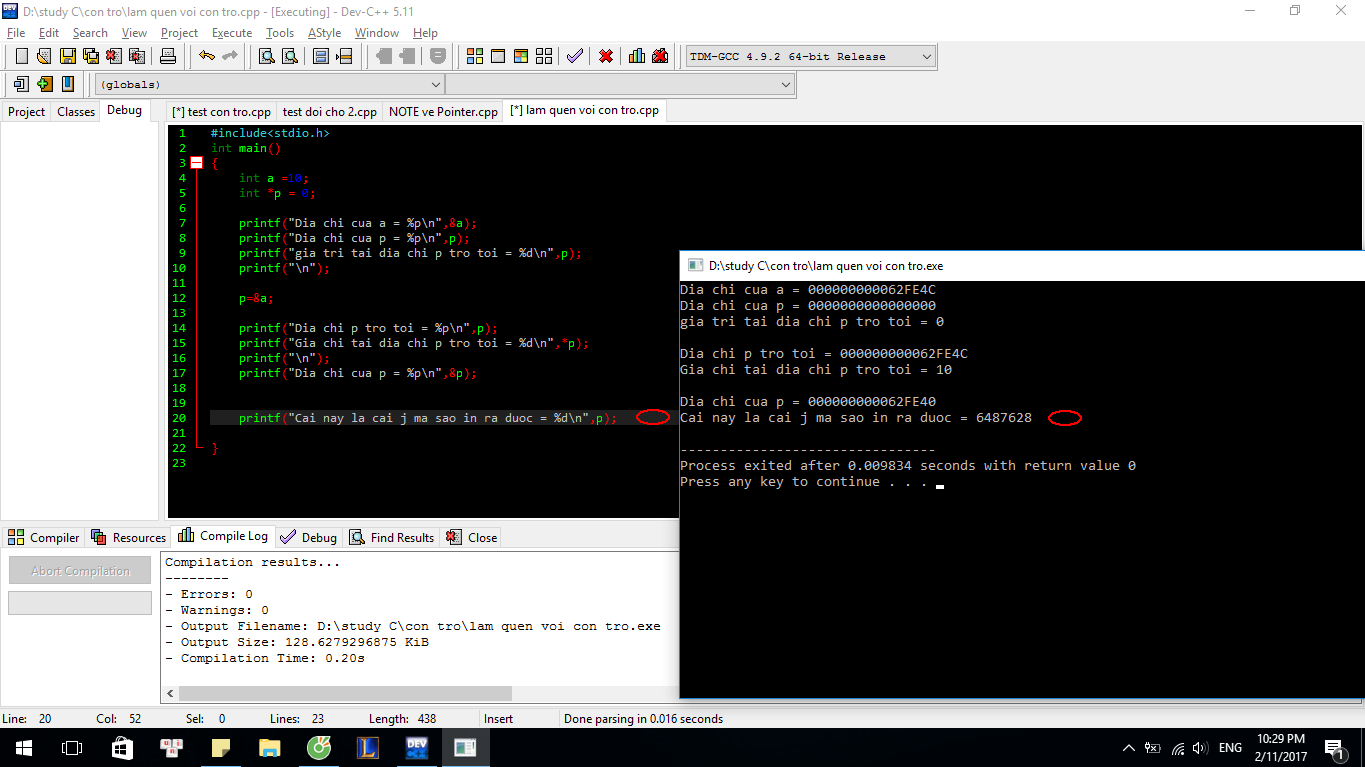Click the Abort Compilation button
The height and width of the screenshot is (767, 1365).
tap(80, 571)
